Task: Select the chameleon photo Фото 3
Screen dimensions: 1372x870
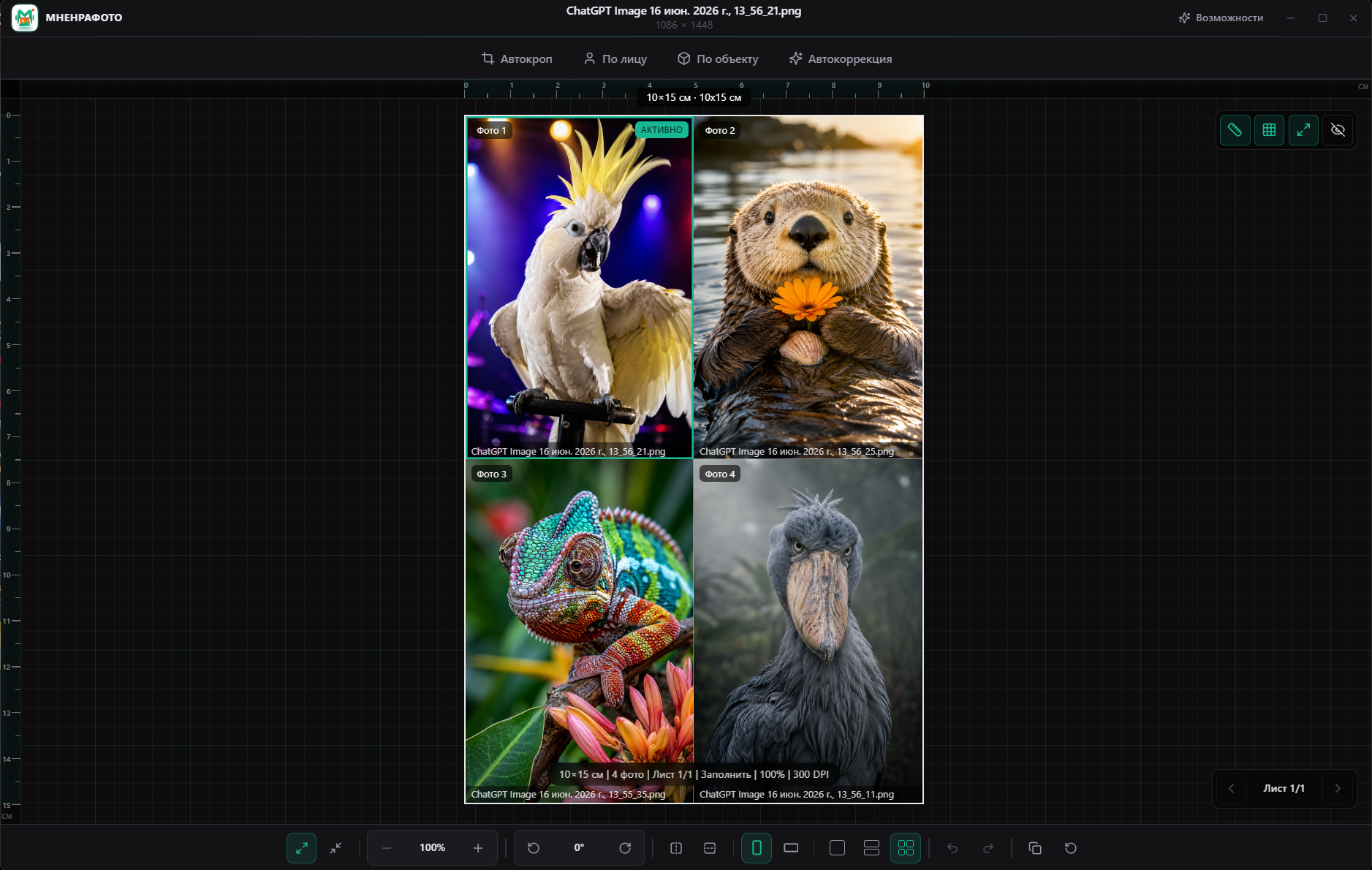Action: pos(579,631)
